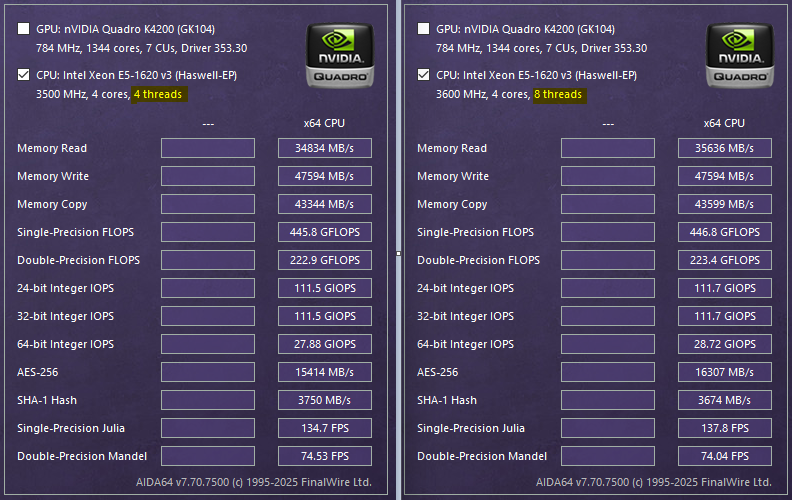This screenshot has width=792, height=500.
Task: Click the 134.7 FPS Julia result
Action: click(325, 428)
